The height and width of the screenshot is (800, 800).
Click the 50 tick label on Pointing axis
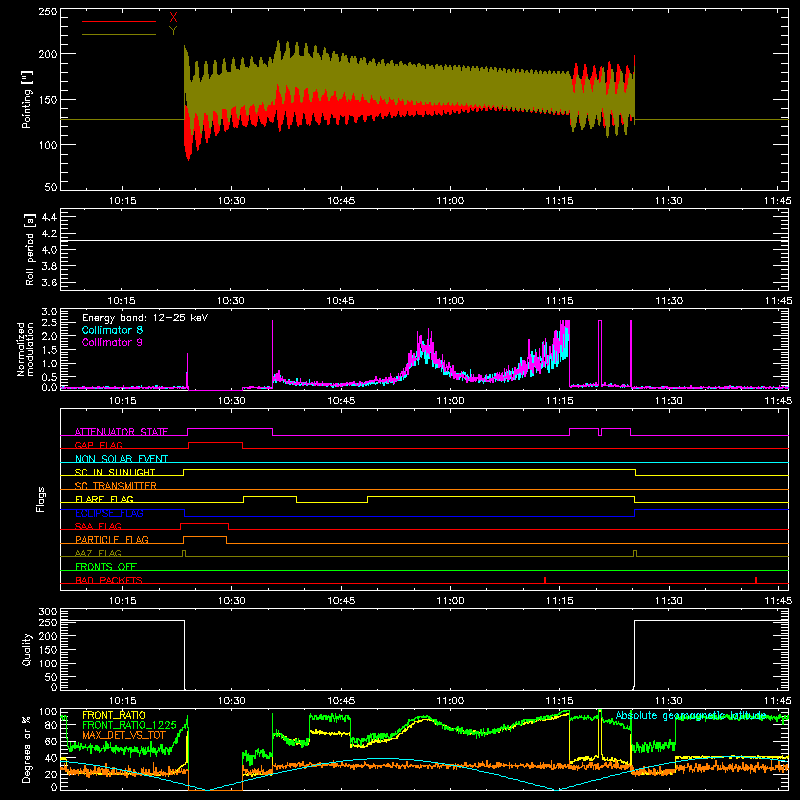point(51,187)
